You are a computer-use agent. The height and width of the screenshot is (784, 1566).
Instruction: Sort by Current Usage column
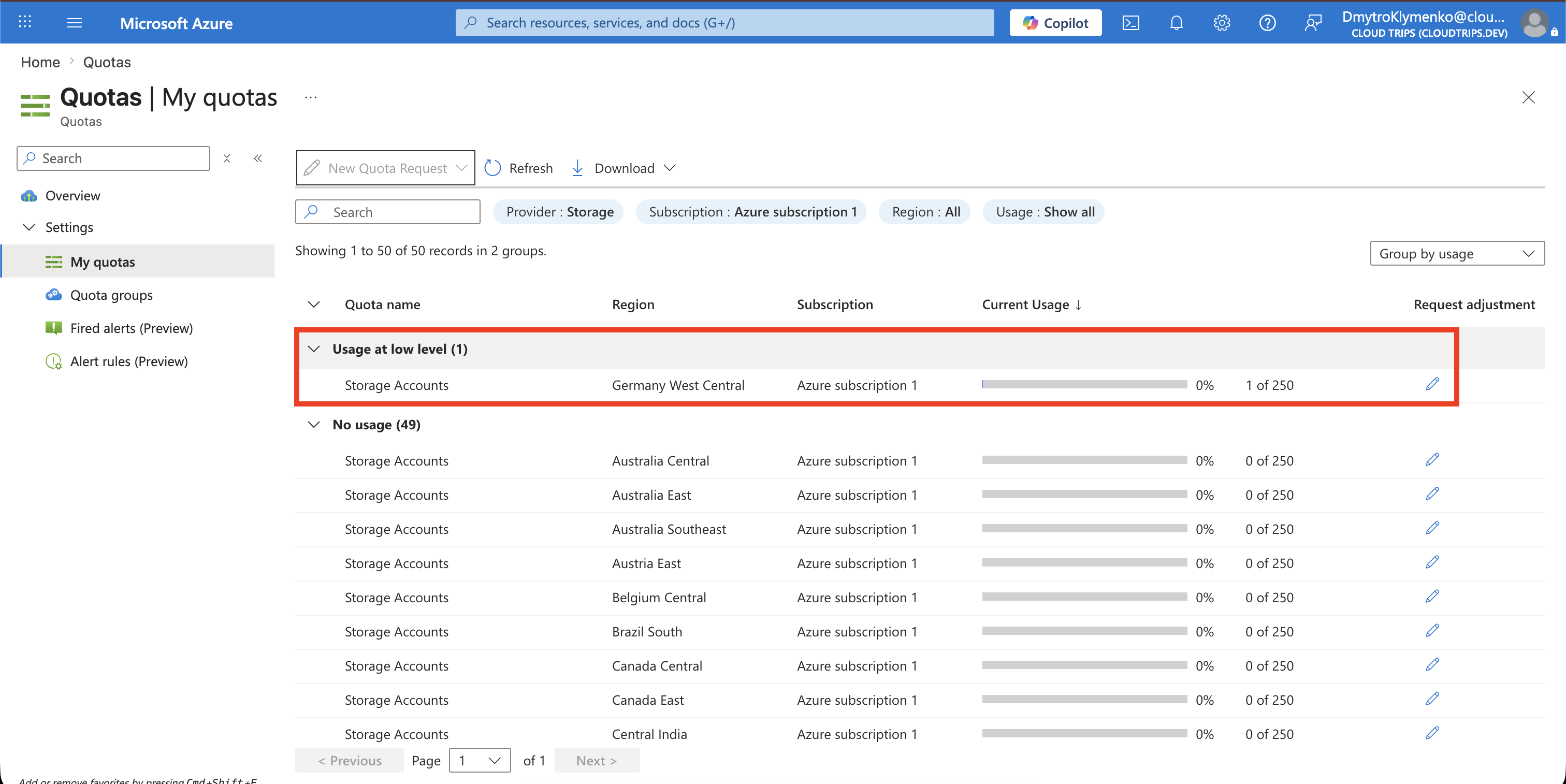point(1032,304)
